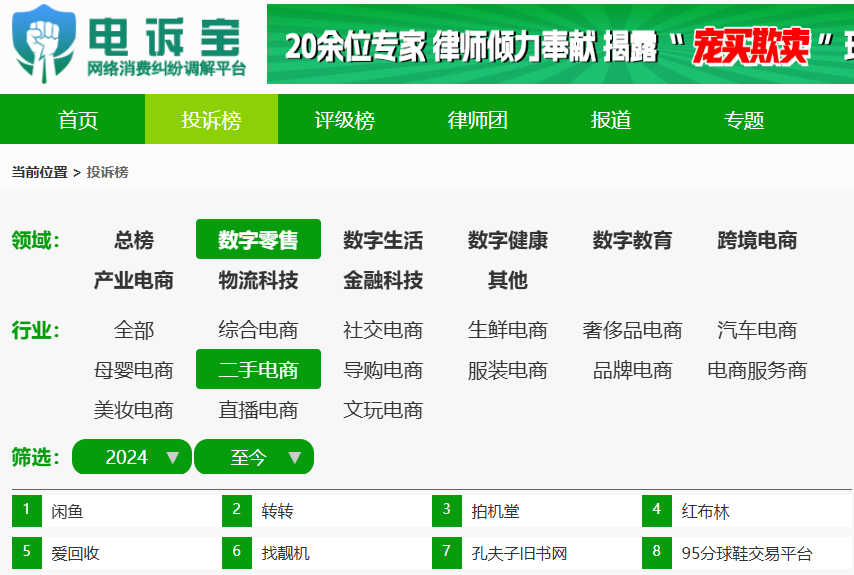Open the green 宠买欺卖 banner advertisement

pyautogui.click(x=560, y=44)
